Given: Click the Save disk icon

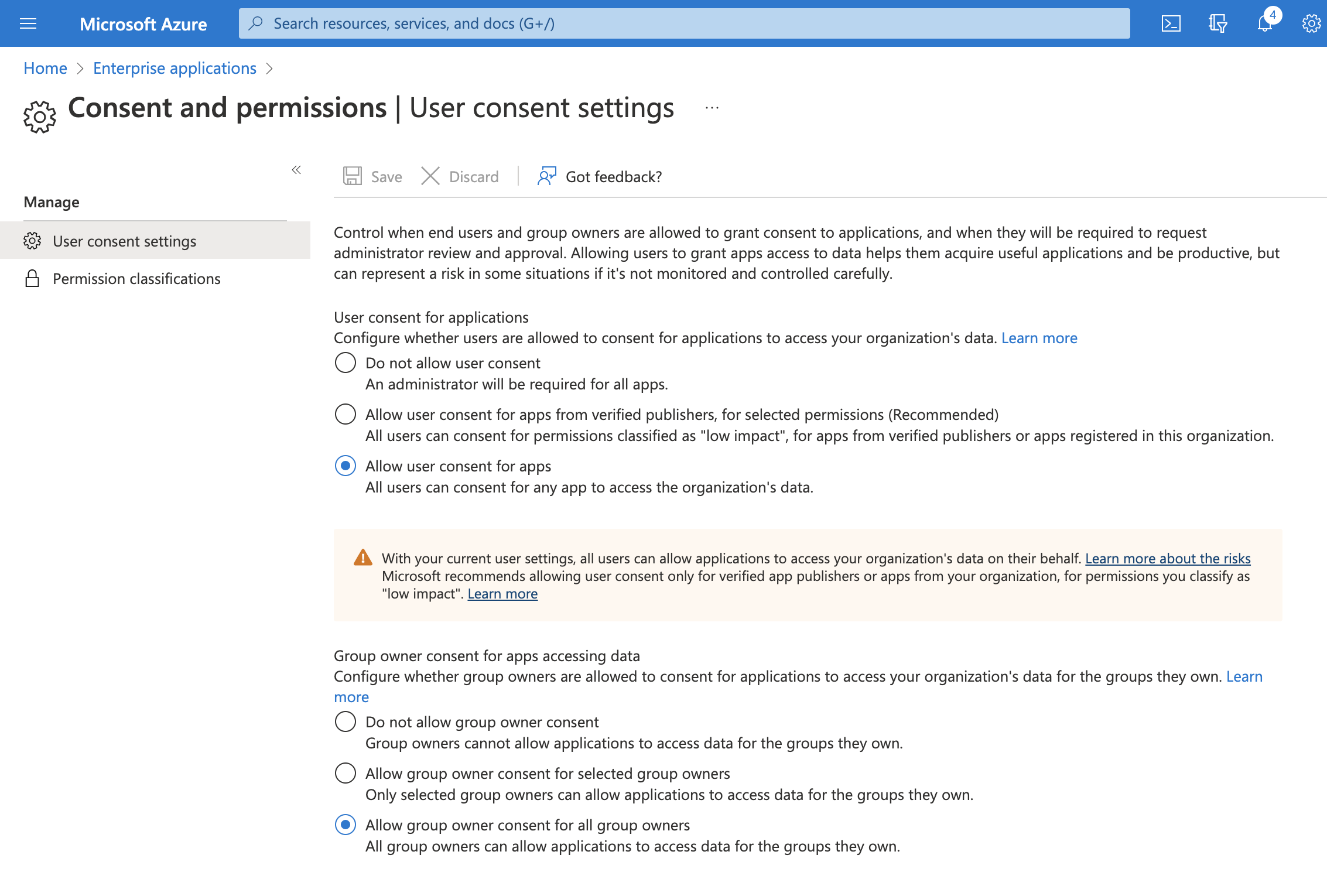Looking at the screenshot, I should coord(352,176).
